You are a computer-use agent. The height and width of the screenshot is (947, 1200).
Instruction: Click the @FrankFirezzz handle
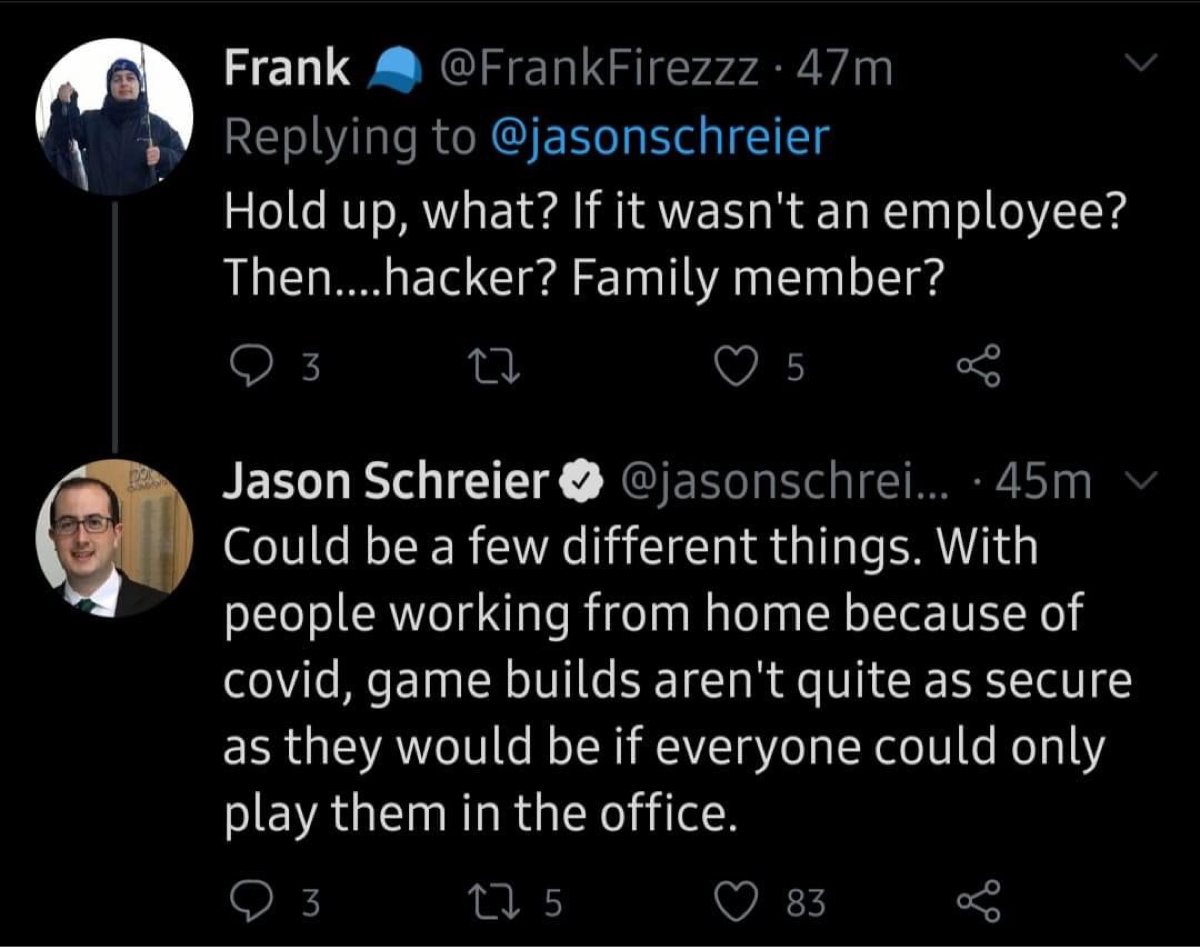point(593,69)
